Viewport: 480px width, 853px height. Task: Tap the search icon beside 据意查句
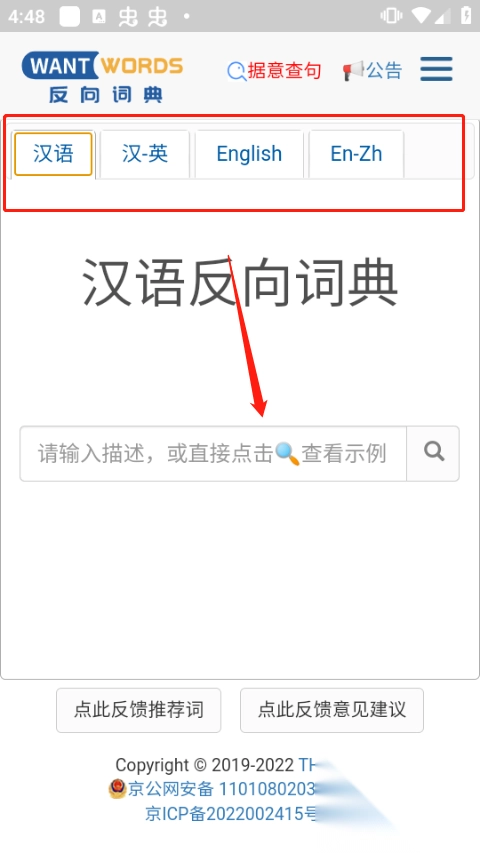[237, 71]
